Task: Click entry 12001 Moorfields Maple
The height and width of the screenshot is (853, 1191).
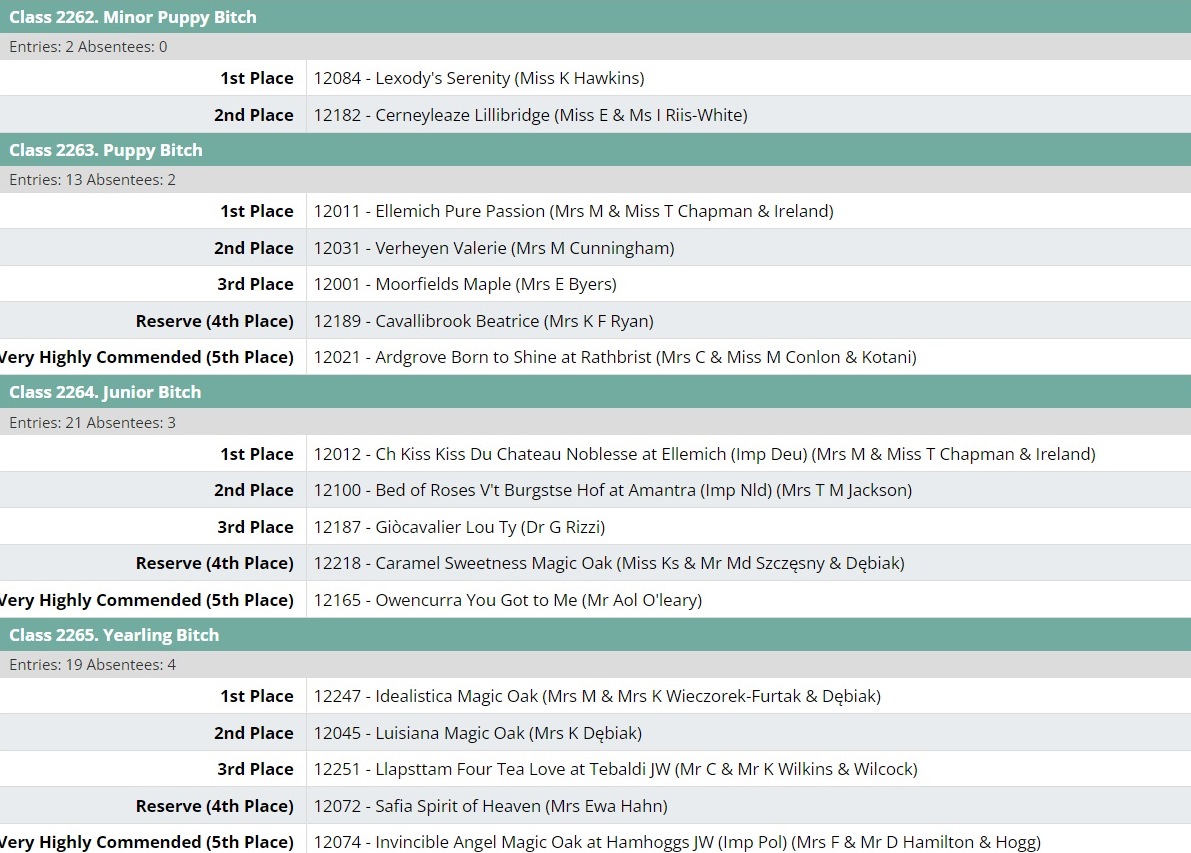Action: point(465,284)
